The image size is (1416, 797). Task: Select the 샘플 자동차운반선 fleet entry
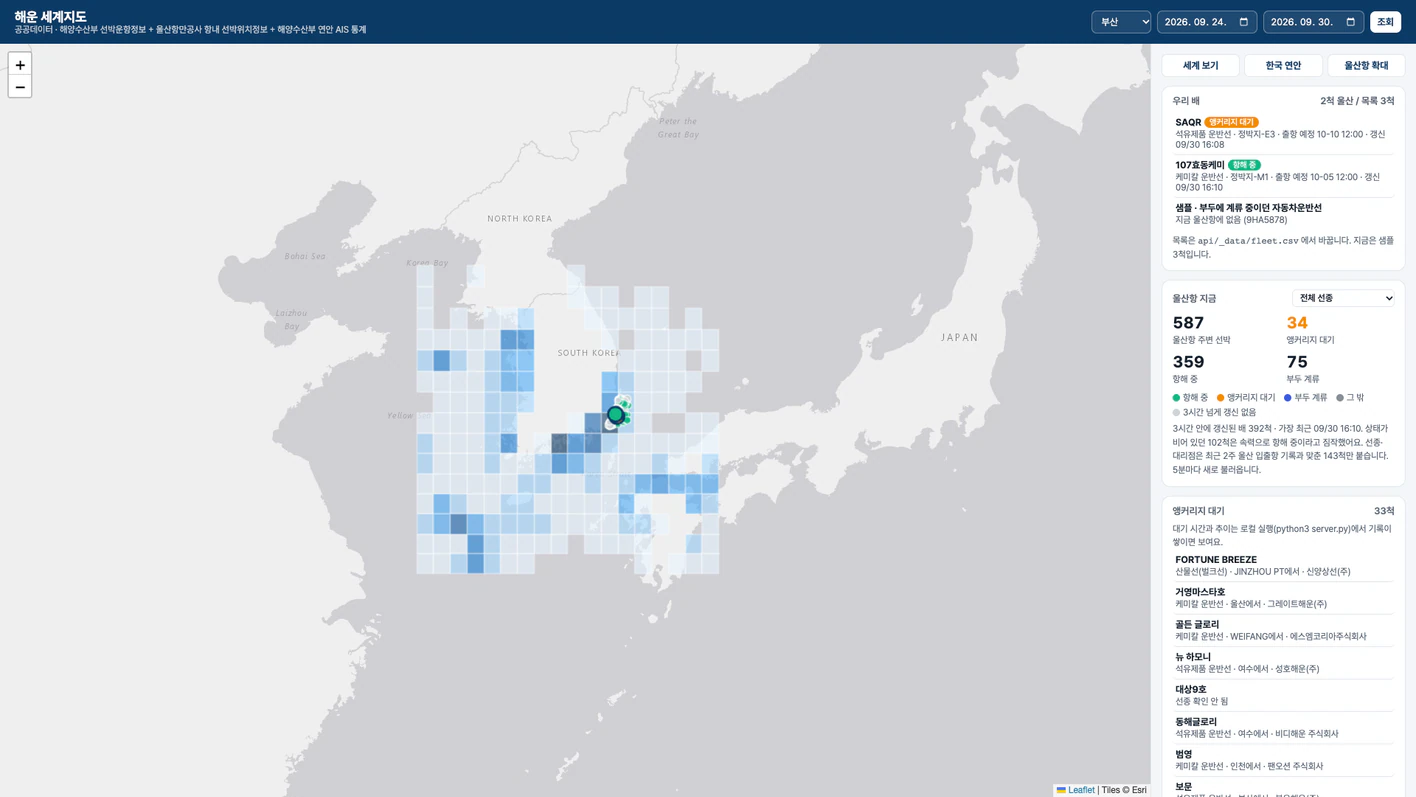[x=1283, y=214]
